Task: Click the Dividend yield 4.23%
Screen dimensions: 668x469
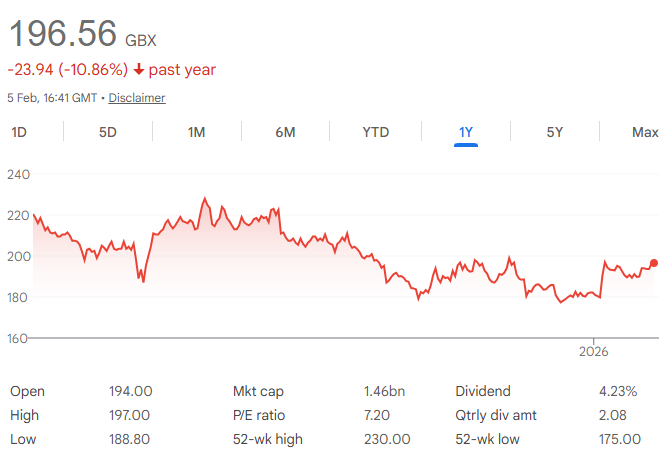Action: pos(620,391)
